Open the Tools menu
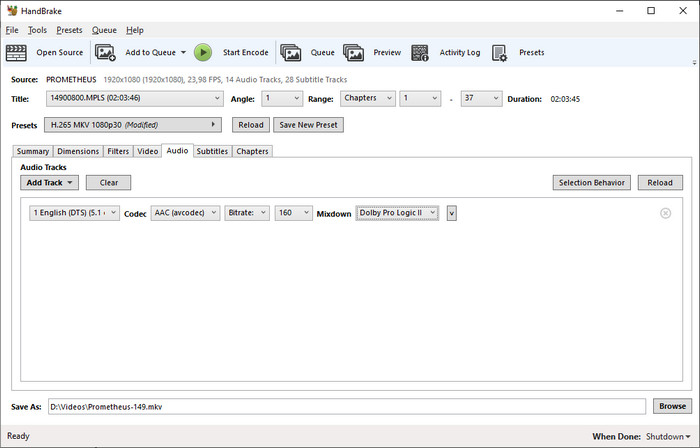 click(x=37, y=30)
